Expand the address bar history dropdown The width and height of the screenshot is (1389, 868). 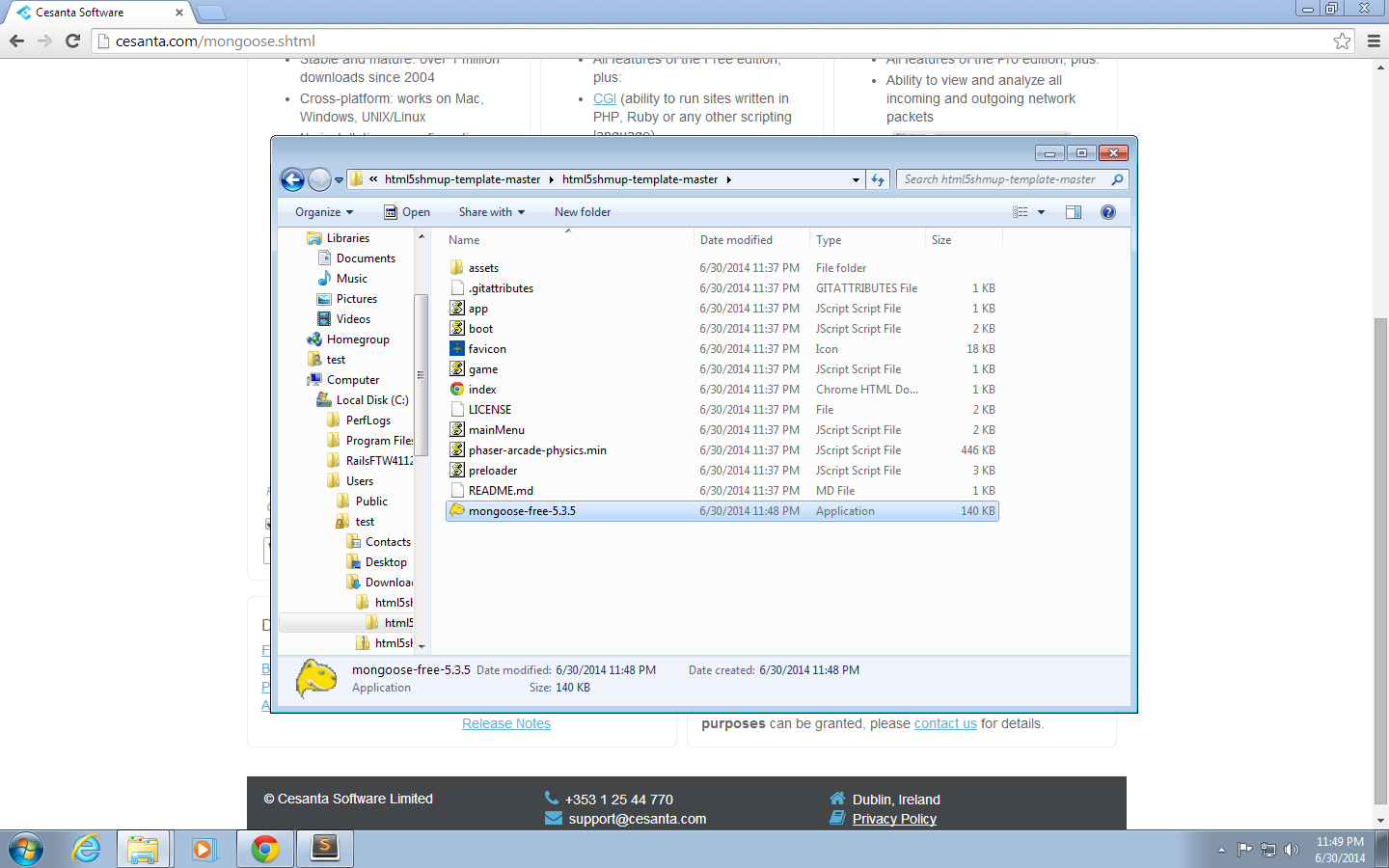point(855,179)
